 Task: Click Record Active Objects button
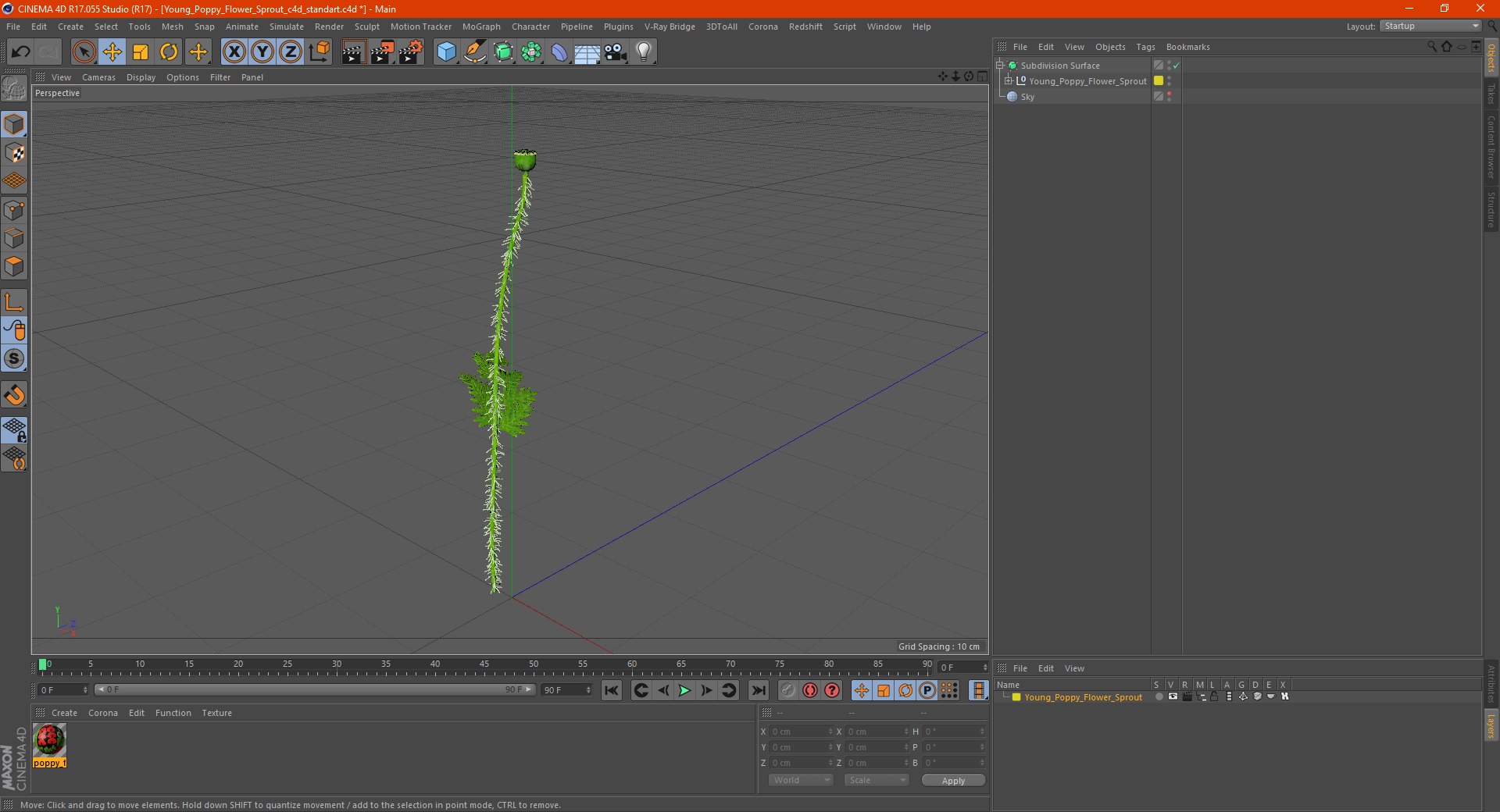click(787, 690)
